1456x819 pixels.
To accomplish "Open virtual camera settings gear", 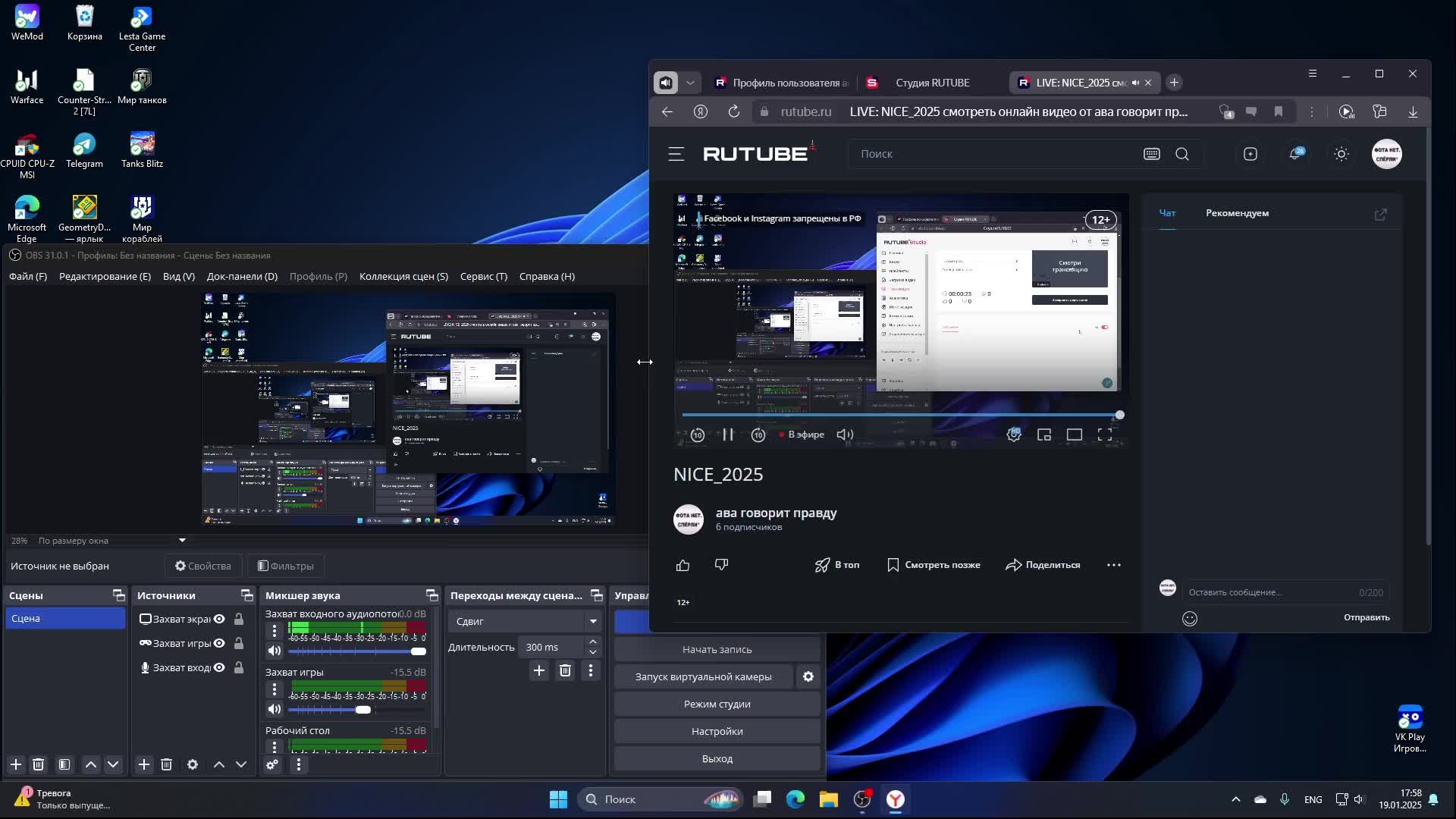I will [808, 676].
